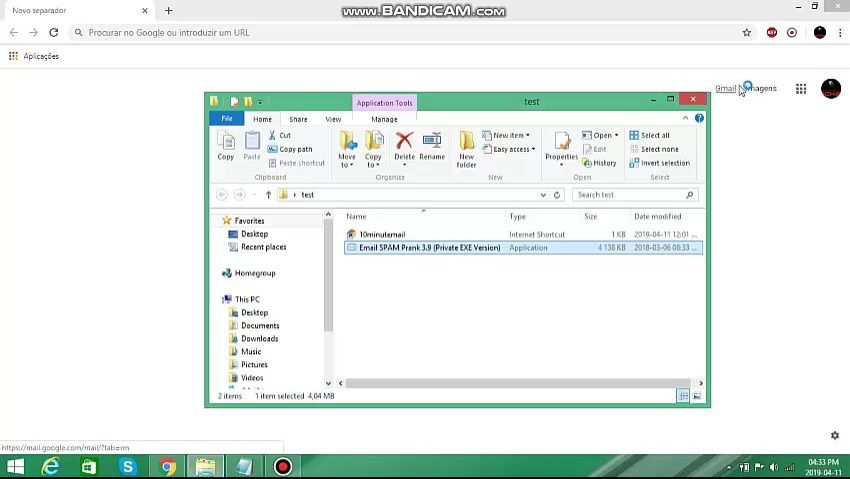Screen dimensions: 850x479
Task: Open Recent places in navigation pane
Action: pos(263,247)
